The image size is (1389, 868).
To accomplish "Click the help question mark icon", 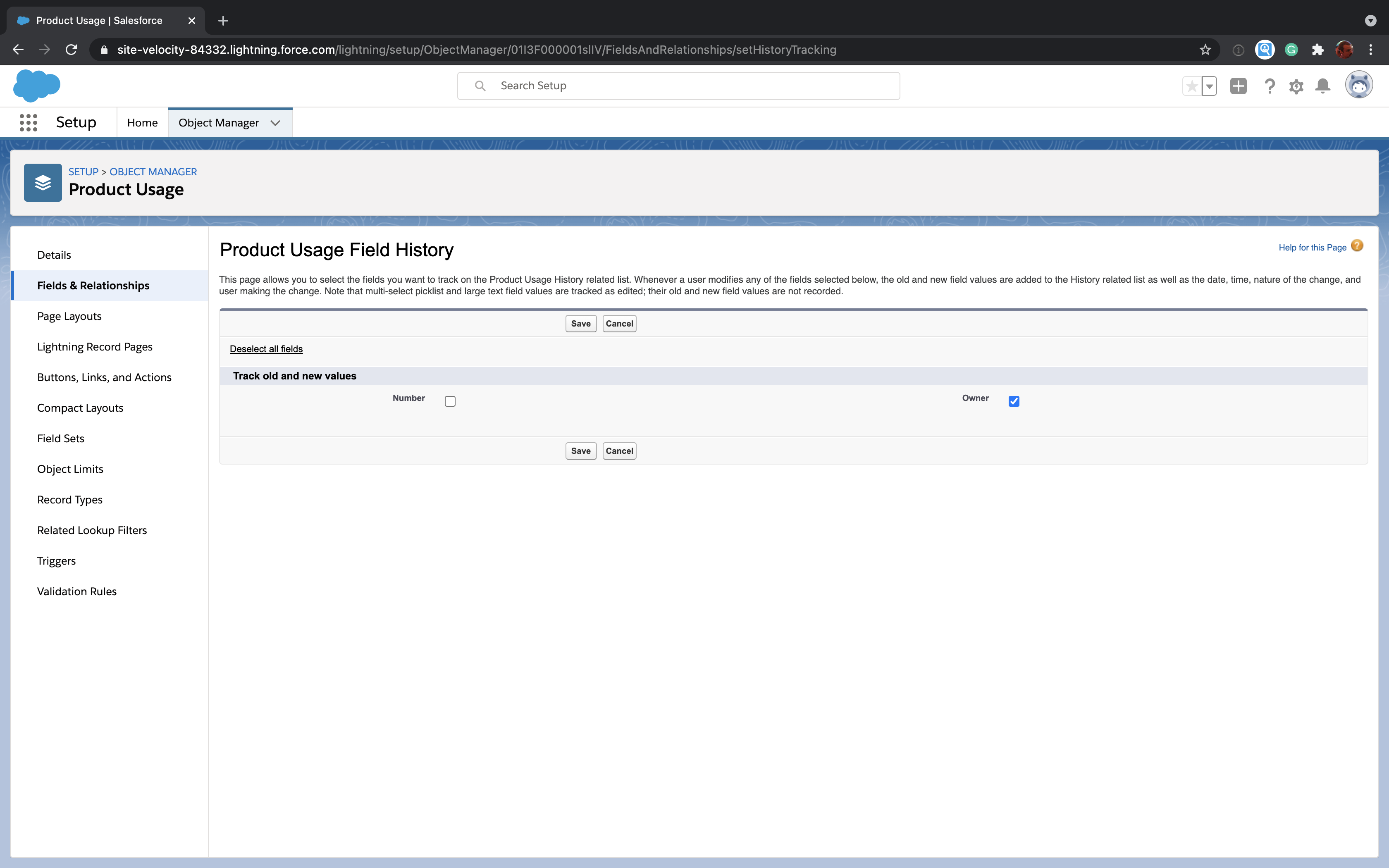I will coord(1269,86).
